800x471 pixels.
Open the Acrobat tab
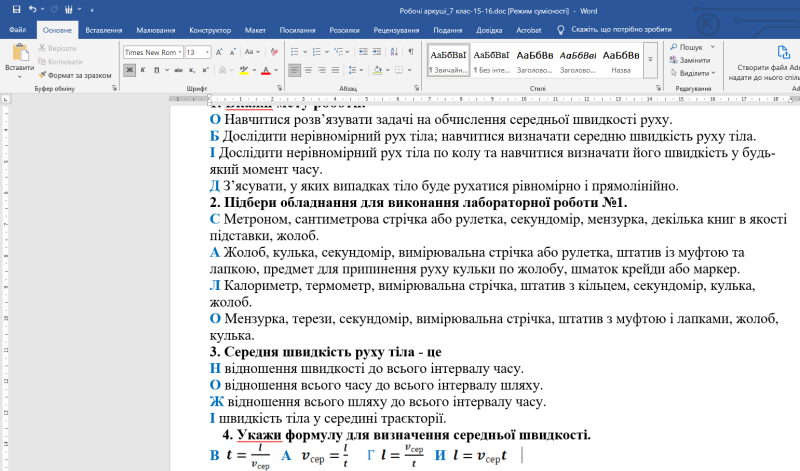(x=529, y=30)
